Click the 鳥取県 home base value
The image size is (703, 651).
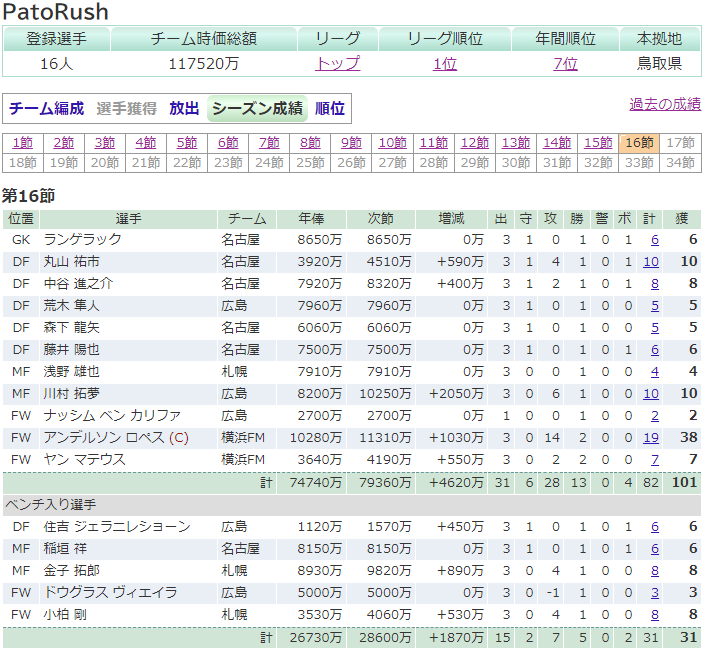660,64
